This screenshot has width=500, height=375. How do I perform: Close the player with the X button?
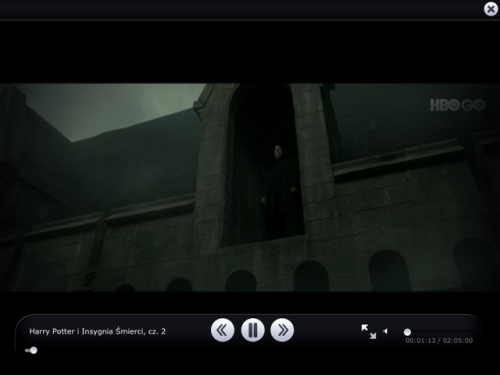click(x=491, y=9)
